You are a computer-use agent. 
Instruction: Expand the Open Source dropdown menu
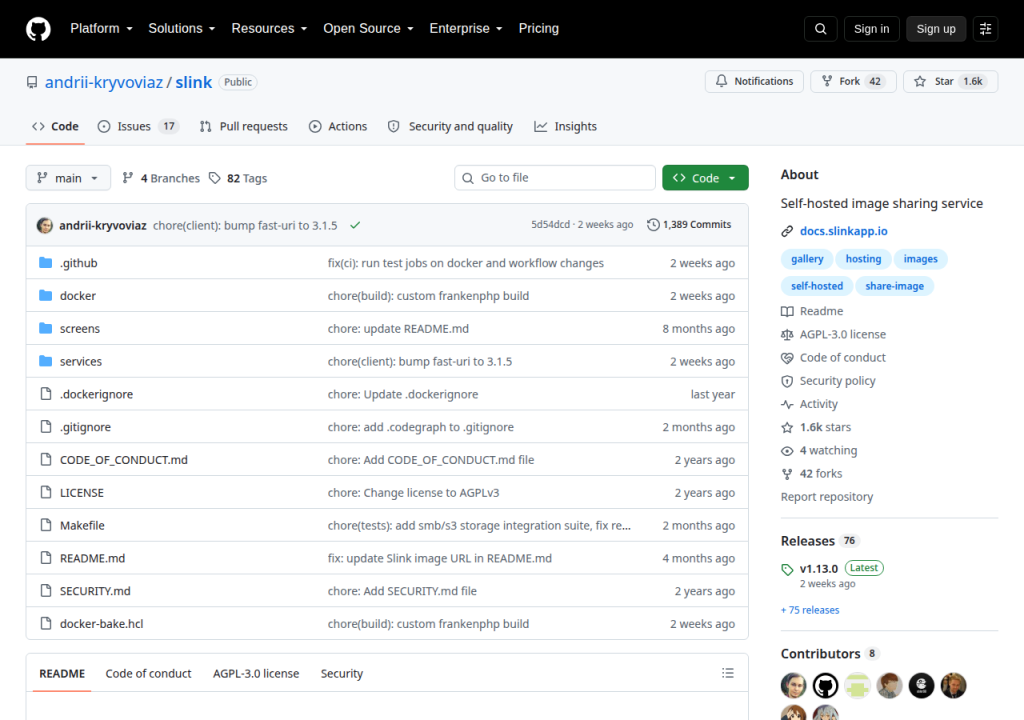pos(368,29)
